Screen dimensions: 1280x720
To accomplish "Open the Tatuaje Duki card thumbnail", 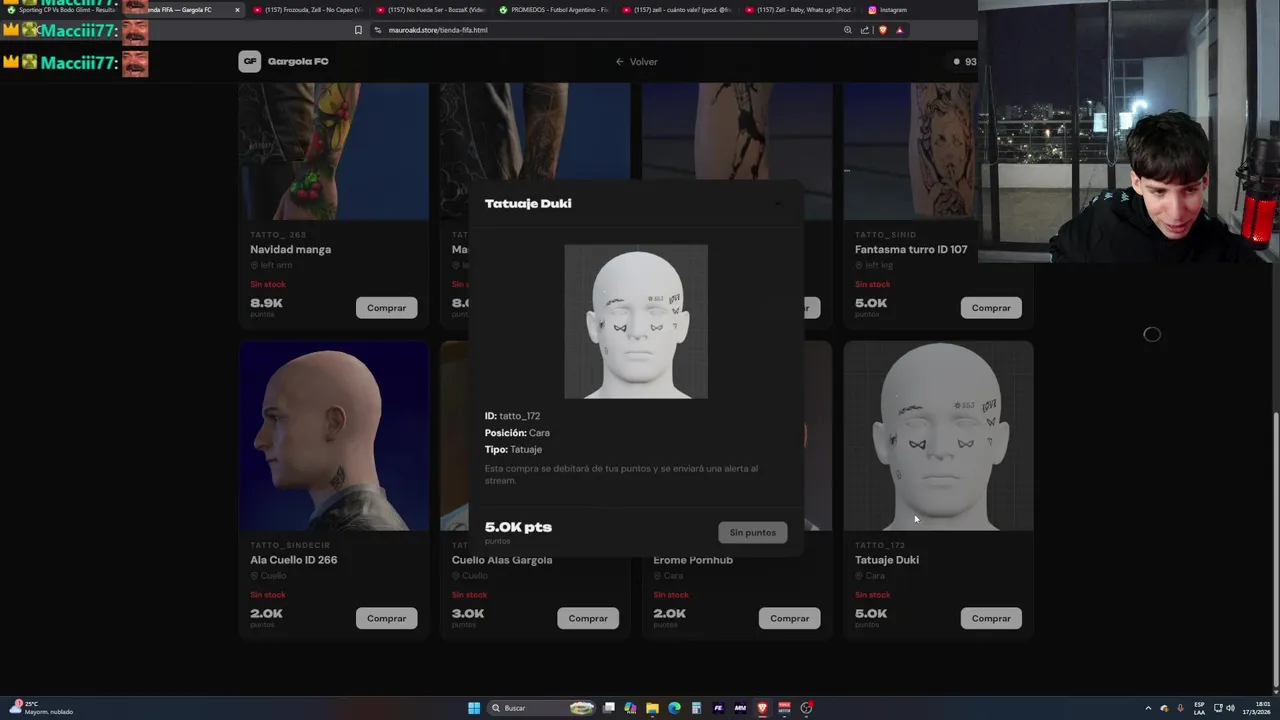I will click(x=938, y=436).
